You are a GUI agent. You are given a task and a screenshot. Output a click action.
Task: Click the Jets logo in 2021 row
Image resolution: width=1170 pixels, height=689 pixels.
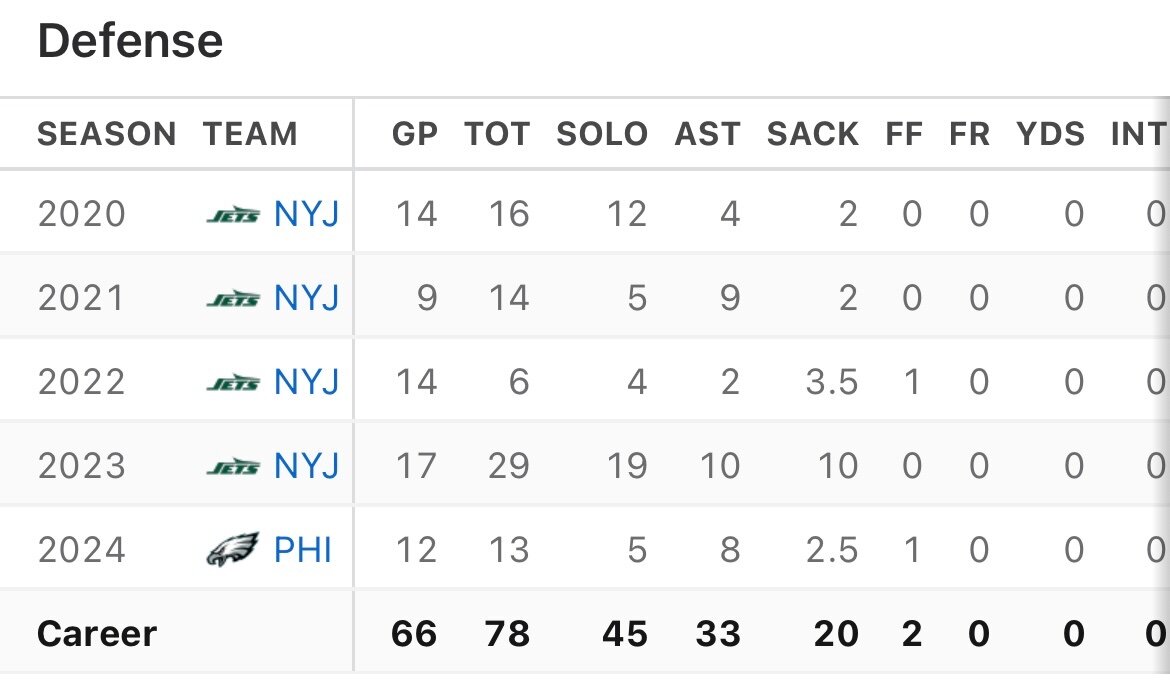[x=233, y=299]
